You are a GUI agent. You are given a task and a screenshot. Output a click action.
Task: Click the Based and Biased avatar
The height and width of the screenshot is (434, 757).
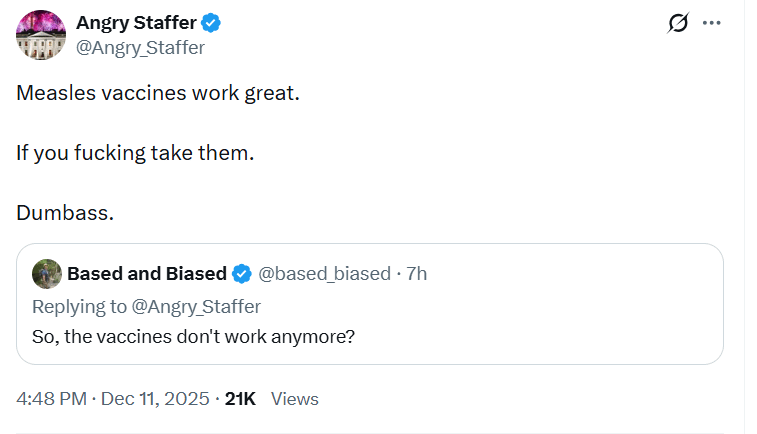pos(46,273)
